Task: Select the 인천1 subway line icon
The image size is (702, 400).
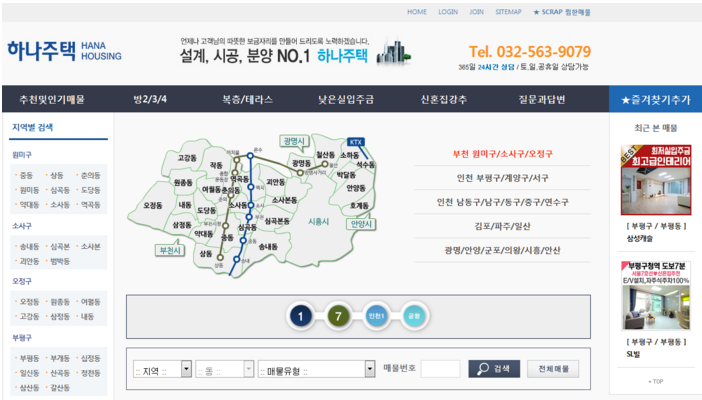Action: pyautogui.click(x=376, y=317)
